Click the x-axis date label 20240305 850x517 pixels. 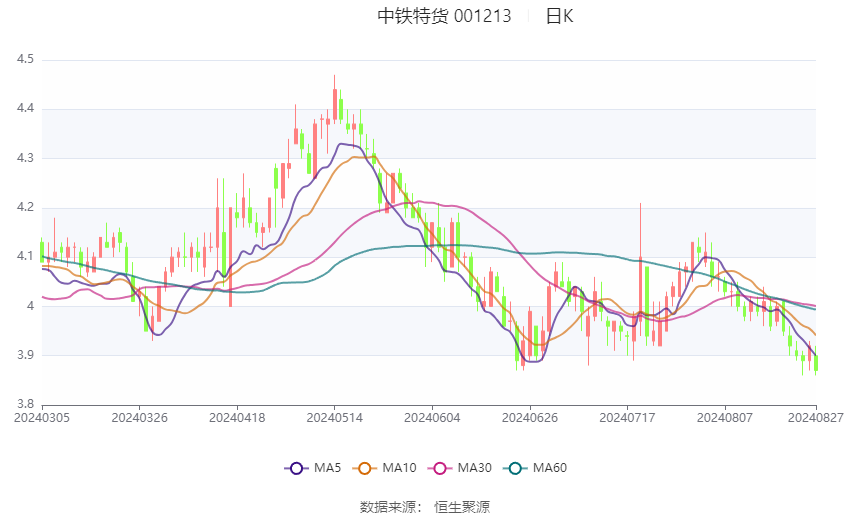click(x=42, y=418)
